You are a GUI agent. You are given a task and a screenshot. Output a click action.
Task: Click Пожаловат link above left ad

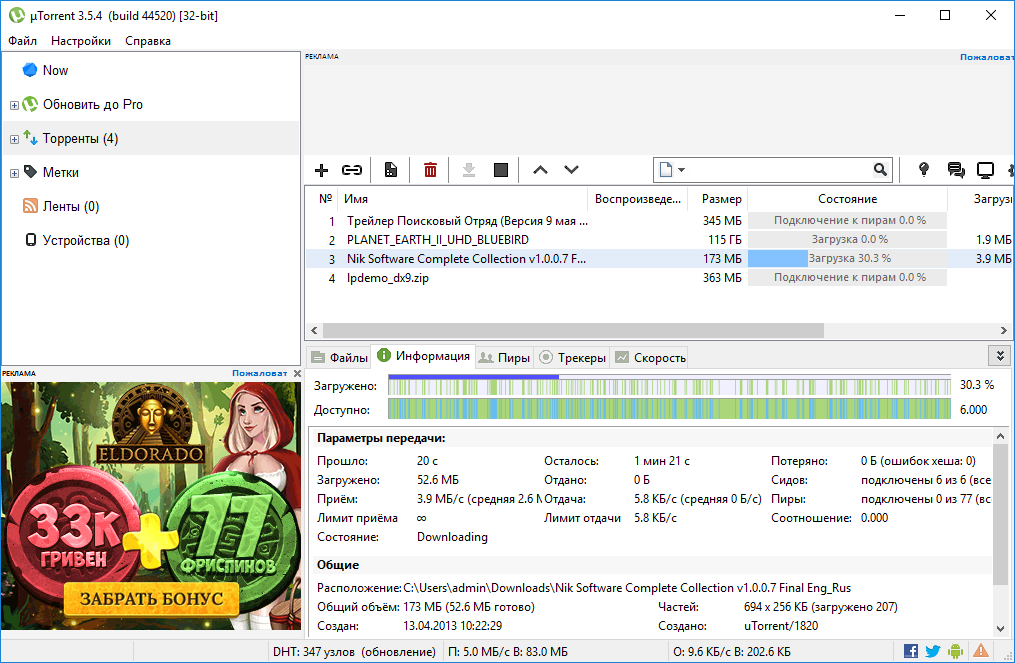(260, 374)
